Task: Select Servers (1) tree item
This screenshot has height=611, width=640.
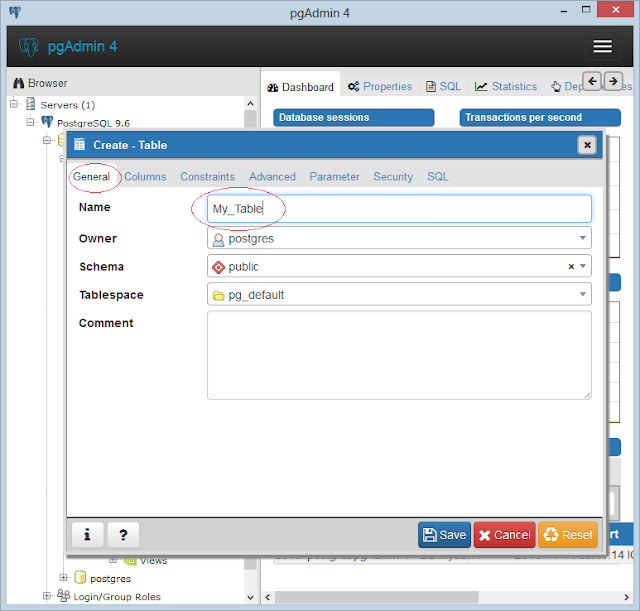Action: (67, 105)
